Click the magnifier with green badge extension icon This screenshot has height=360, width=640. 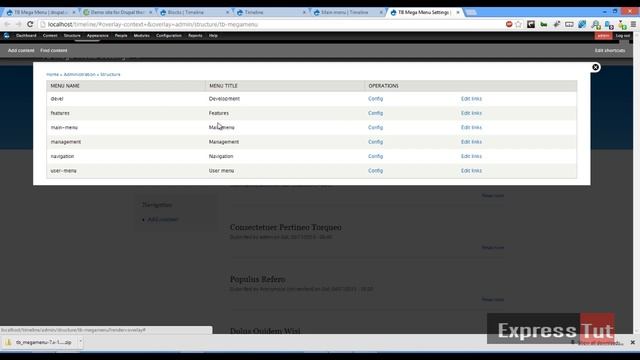pos(596,25)
